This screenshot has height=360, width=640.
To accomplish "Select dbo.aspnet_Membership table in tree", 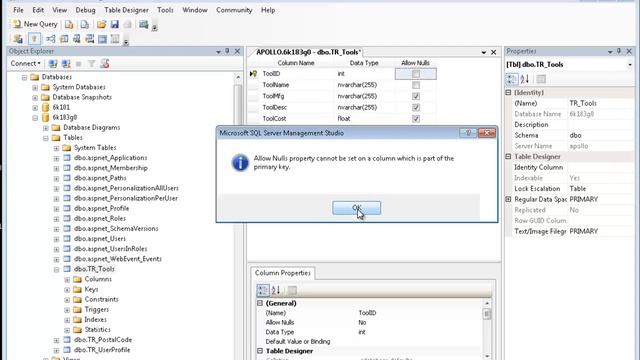I will click(111, 168).
